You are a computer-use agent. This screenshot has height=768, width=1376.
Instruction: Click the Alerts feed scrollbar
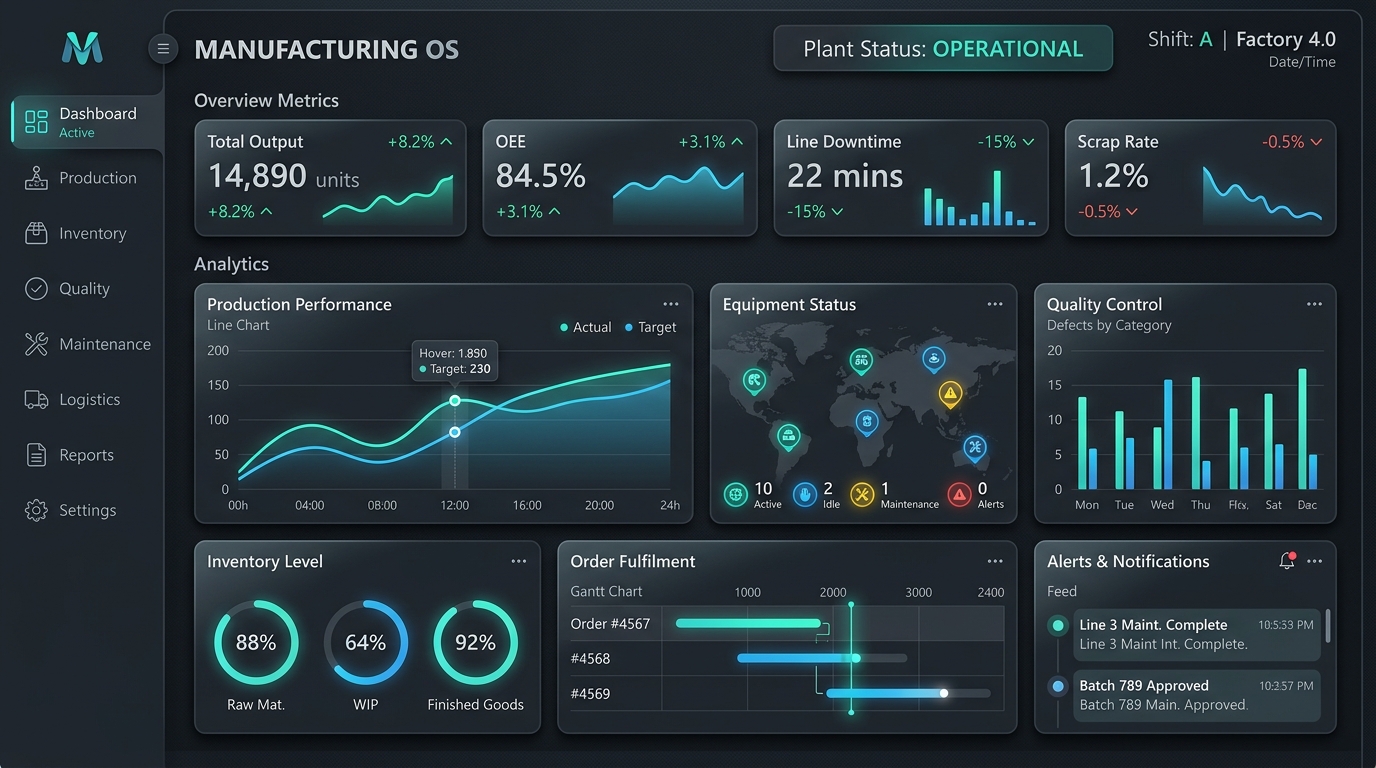tap(1328, 626)
